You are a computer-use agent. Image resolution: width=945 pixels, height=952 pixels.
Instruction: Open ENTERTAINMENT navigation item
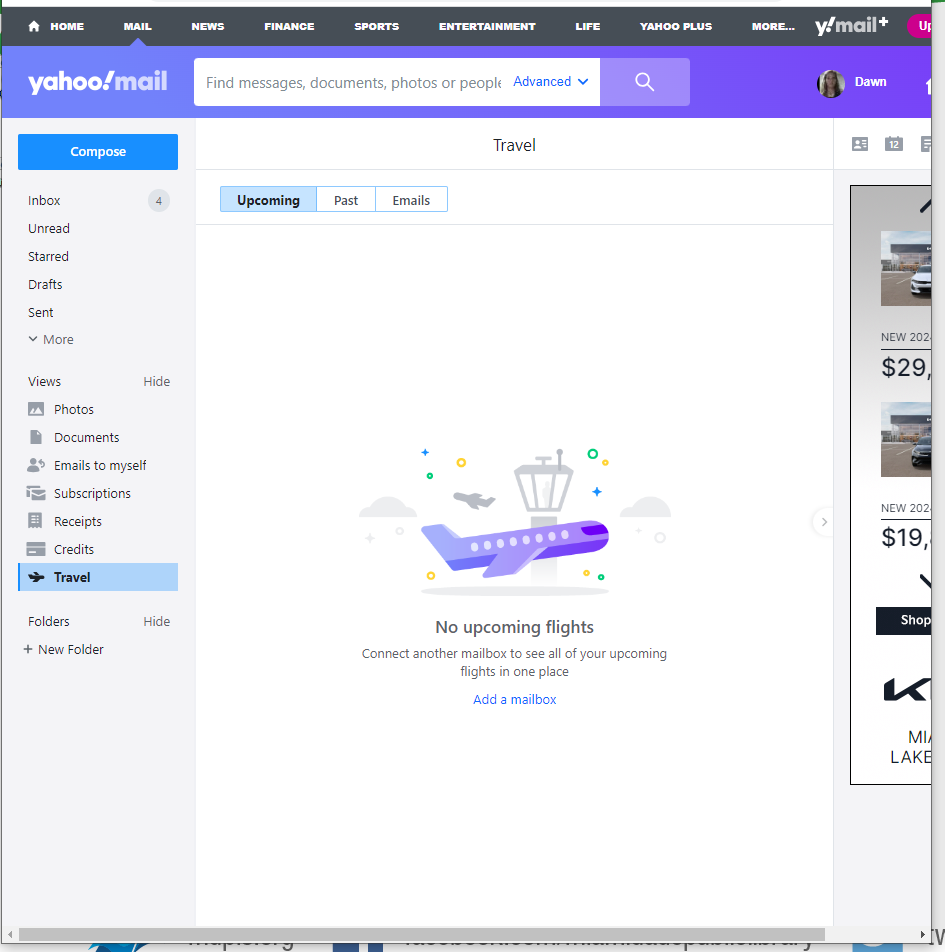click(487, 26)
